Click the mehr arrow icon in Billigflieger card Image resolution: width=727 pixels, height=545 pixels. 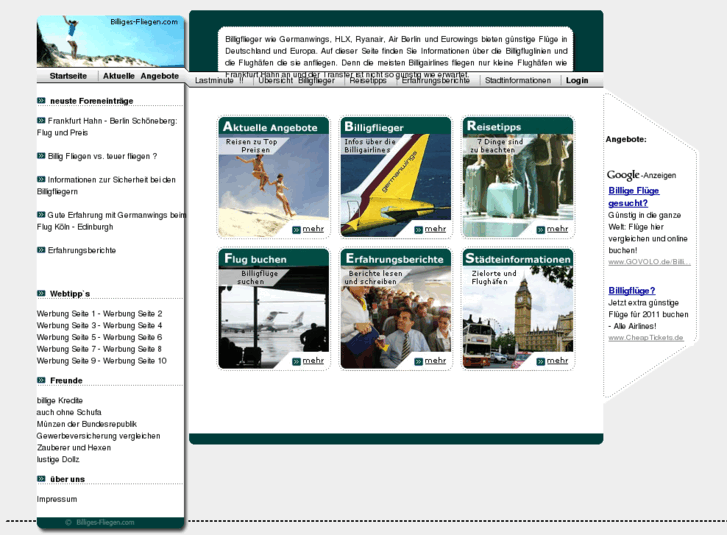tap(418, 230)
